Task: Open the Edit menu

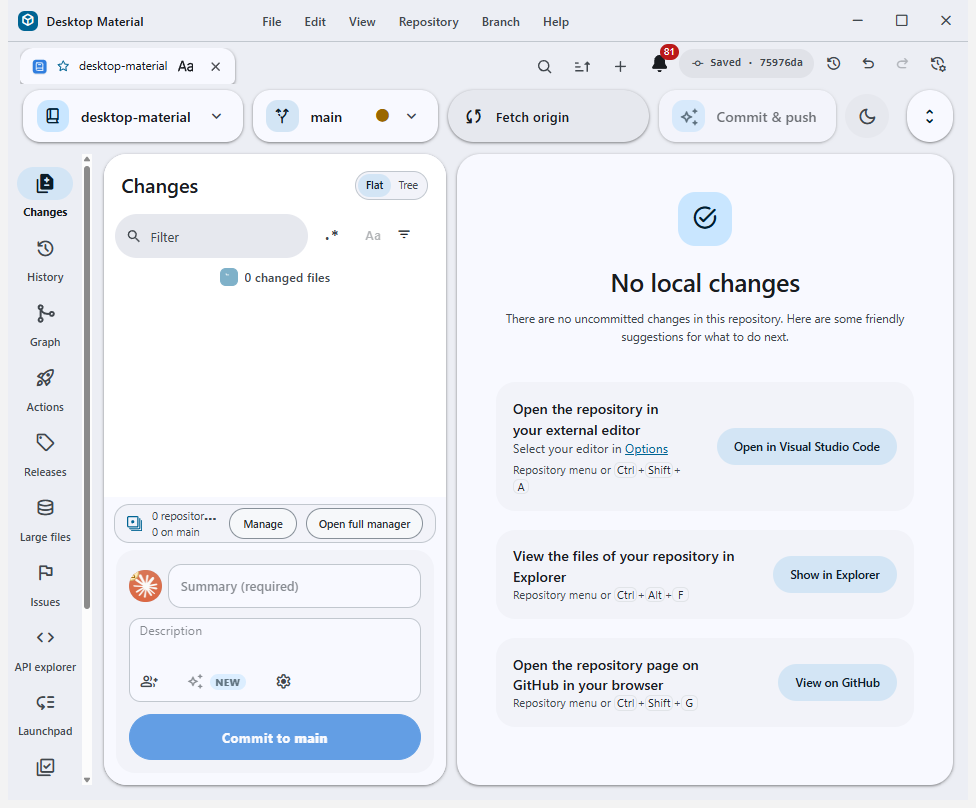Action: pos(315,22)
